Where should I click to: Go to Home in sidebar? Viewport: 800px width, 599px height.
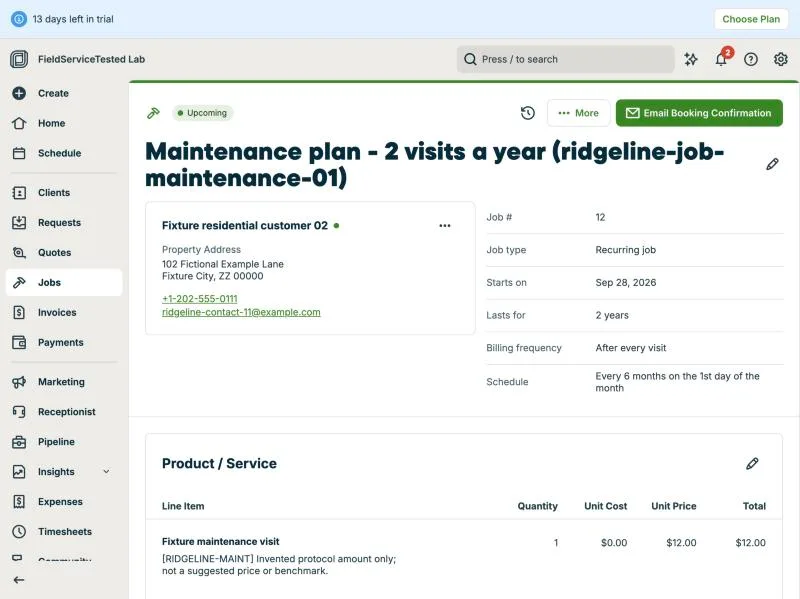point(52,123)
